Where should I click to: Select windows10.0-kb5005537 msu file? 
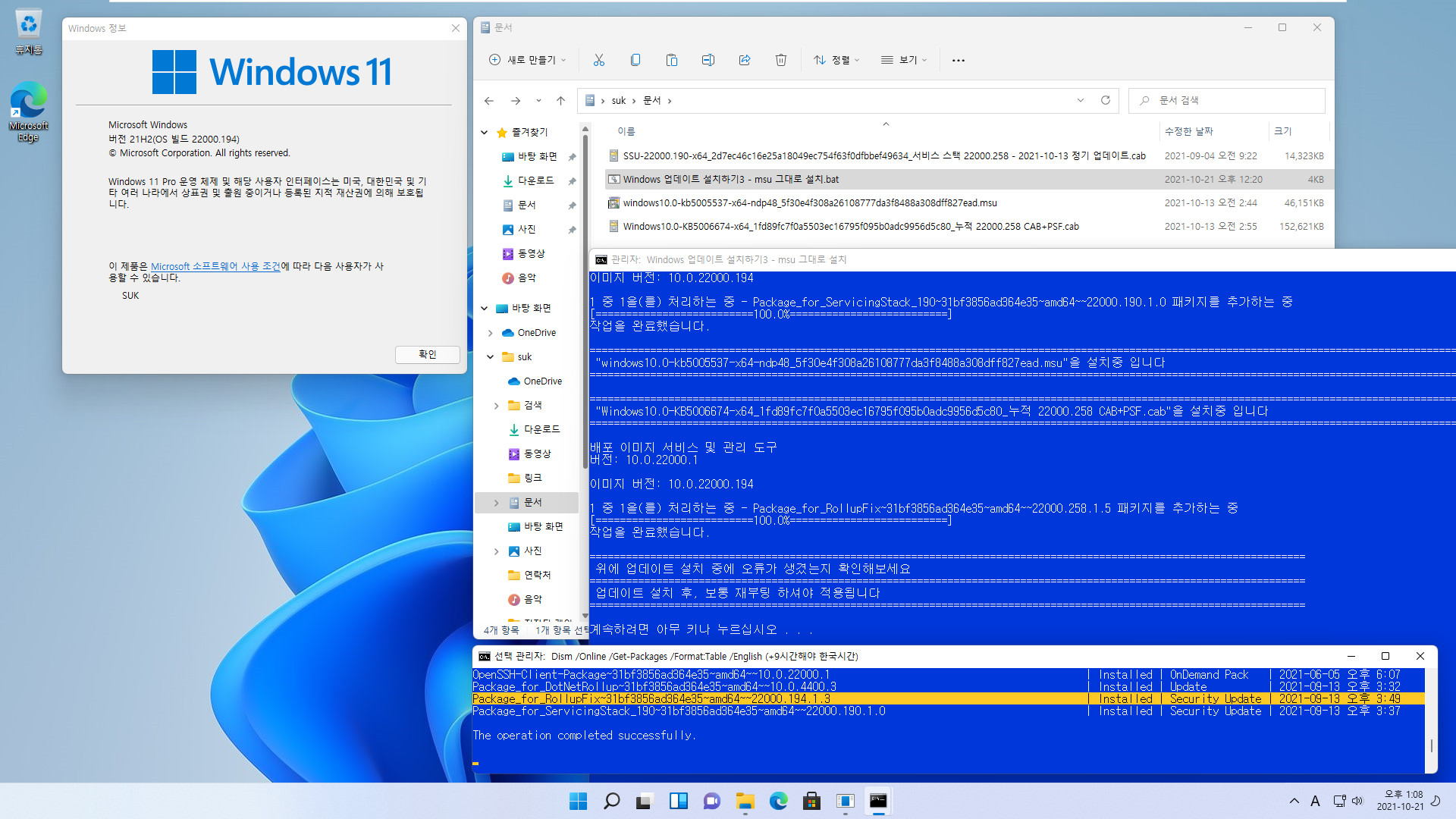pos(967,202)
